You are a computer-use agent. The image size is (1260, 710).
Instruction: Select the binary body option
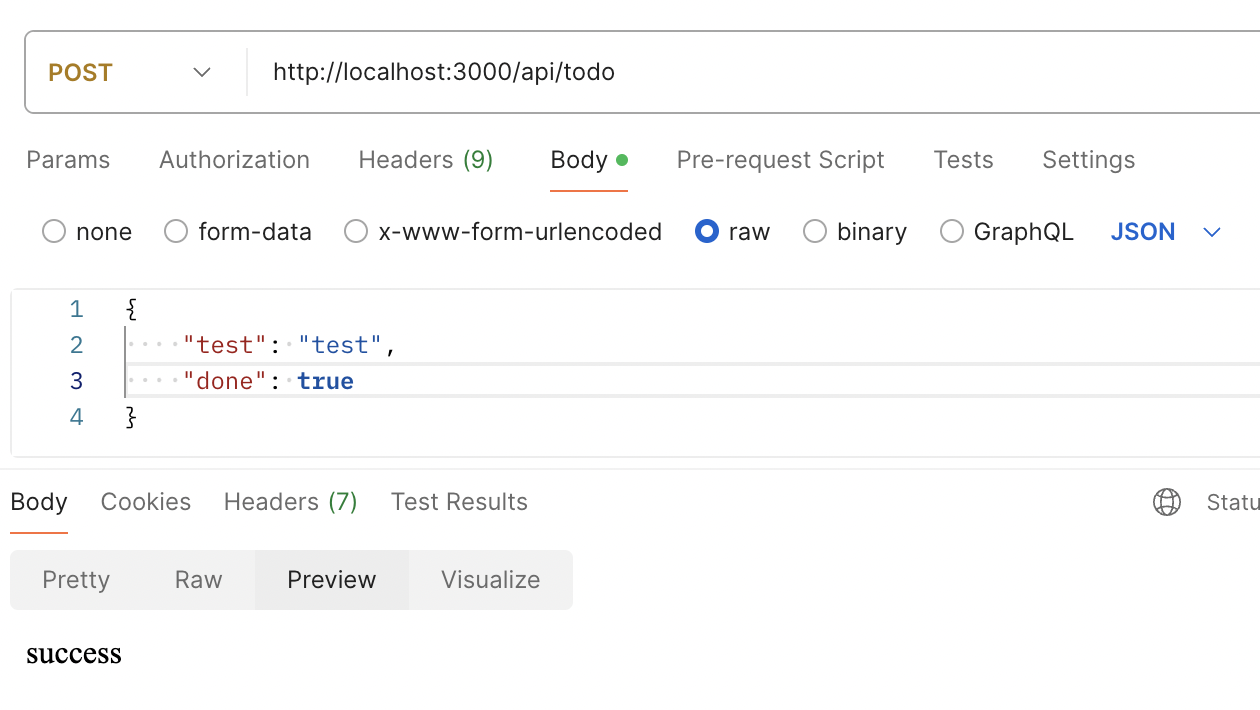[815, 232]
